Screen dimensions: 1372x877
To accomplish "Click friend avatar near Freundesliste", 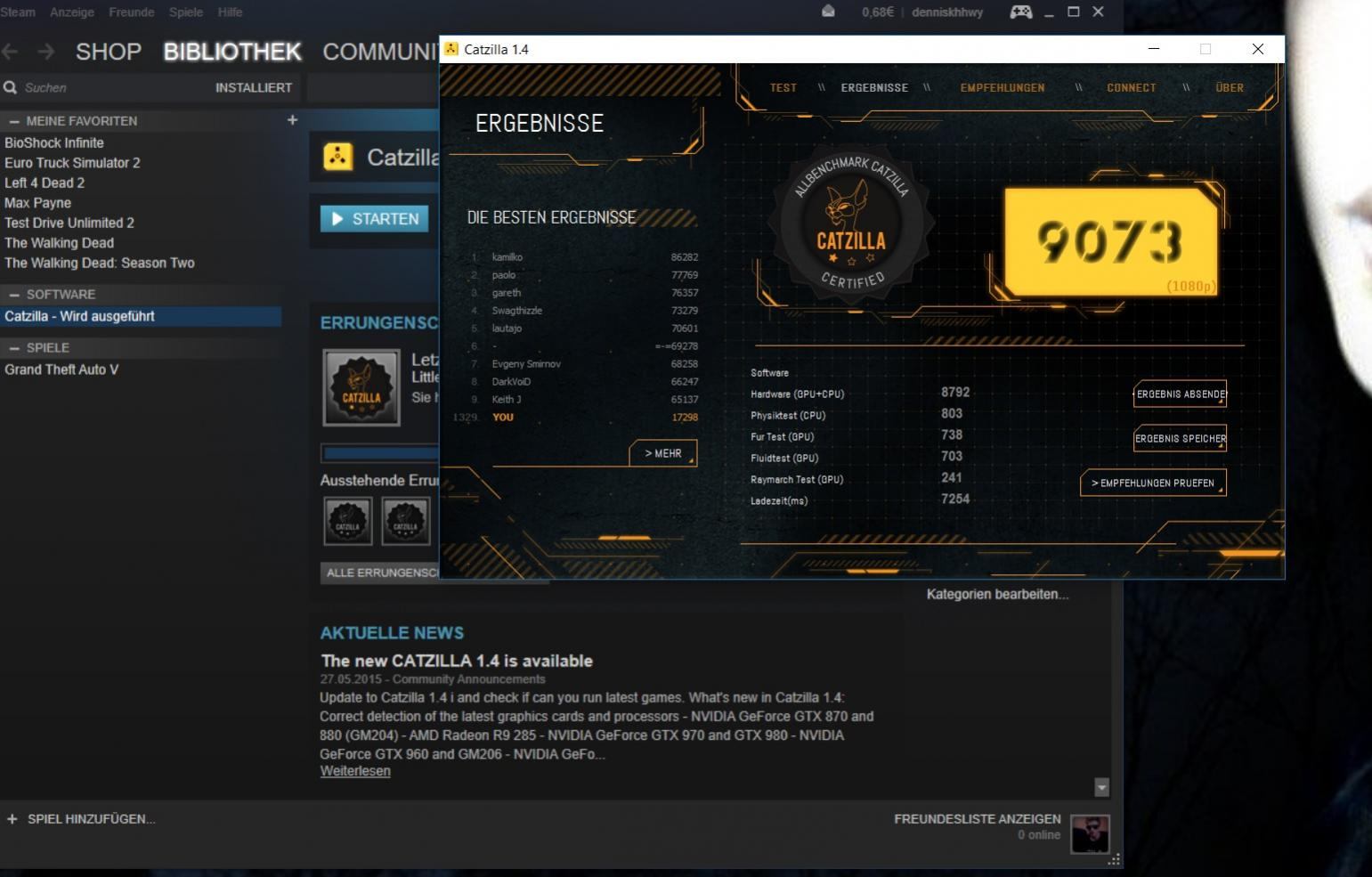I will click(1091, 834).
